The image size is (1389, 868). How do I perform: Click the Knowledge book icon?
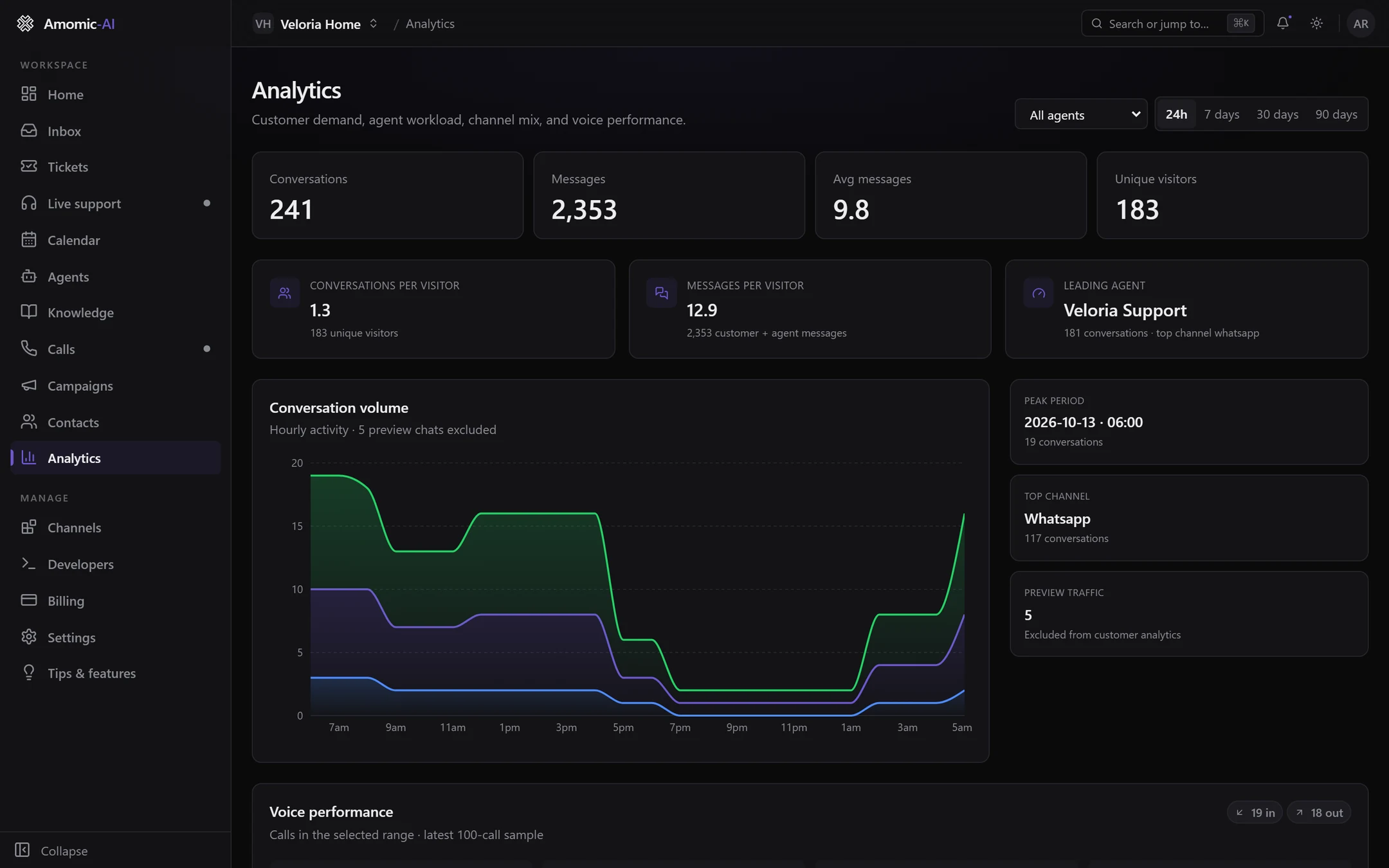[29, 312]
